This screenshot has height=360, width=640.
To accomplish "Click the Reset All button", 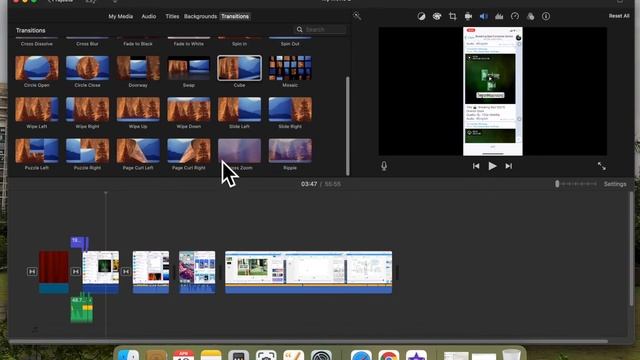I will (619, 16).
